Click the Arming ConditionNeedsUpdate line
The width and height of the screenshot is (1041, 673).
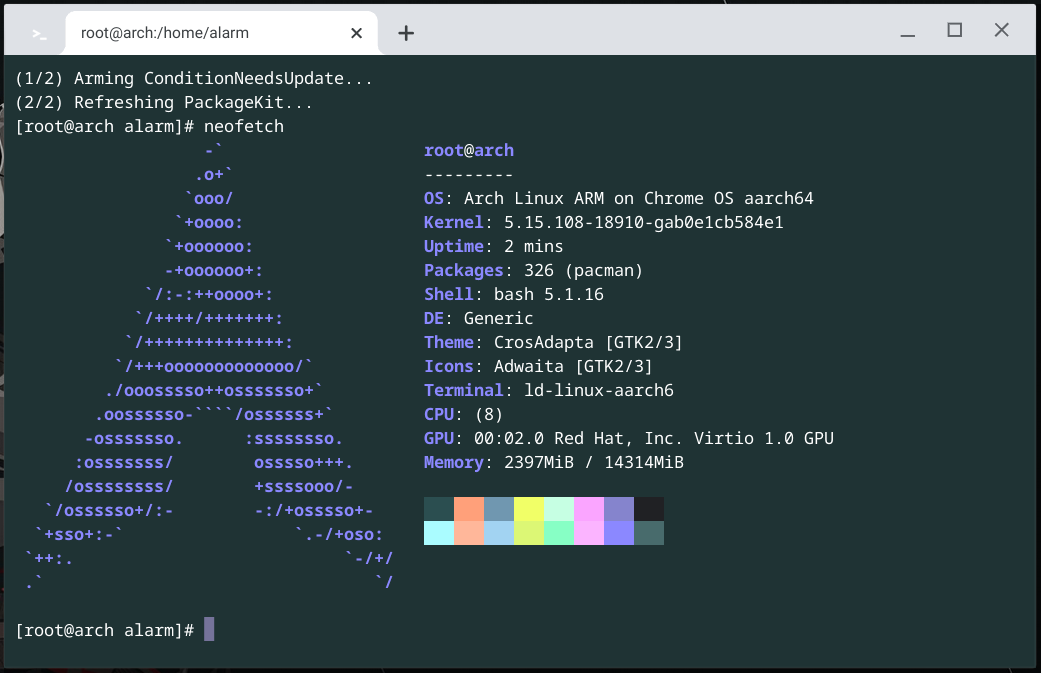(194, 78)
